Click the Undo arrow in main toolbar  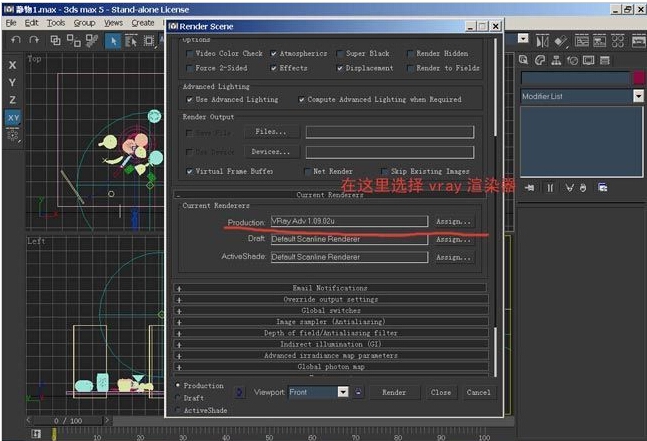click(16, 40)
